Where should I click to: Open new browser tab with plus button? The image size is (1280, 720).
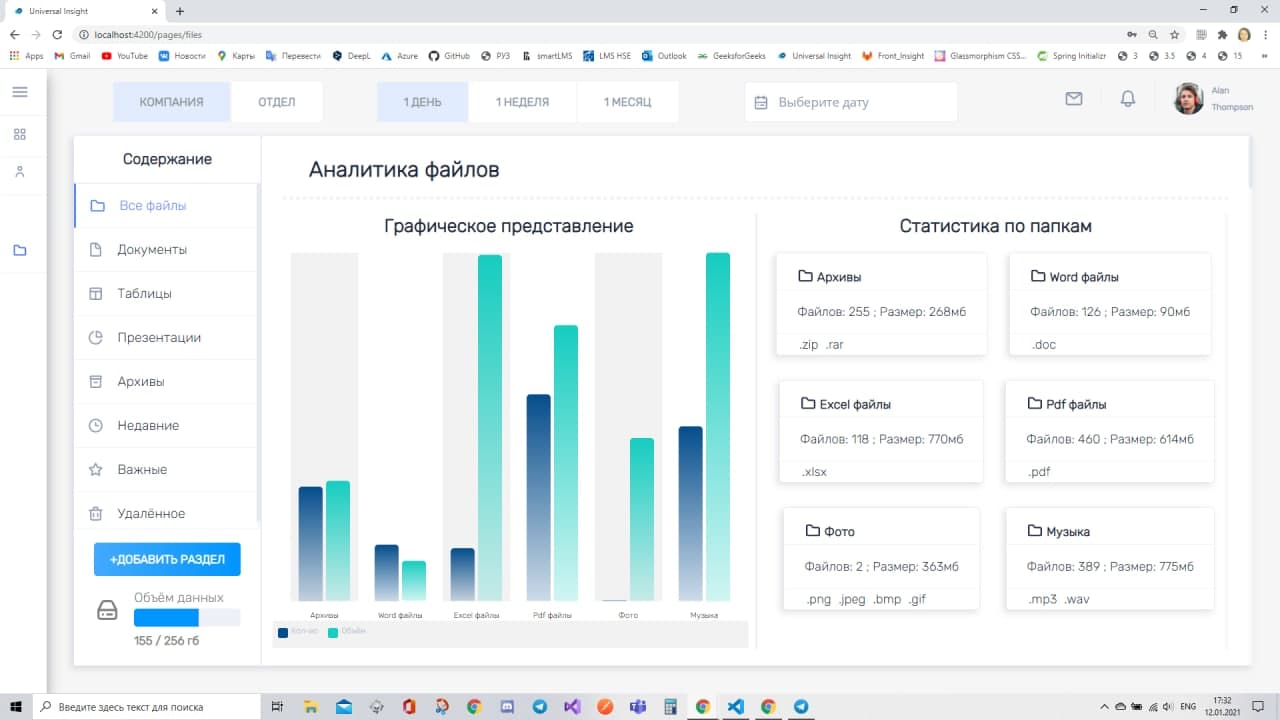point(180,11)
